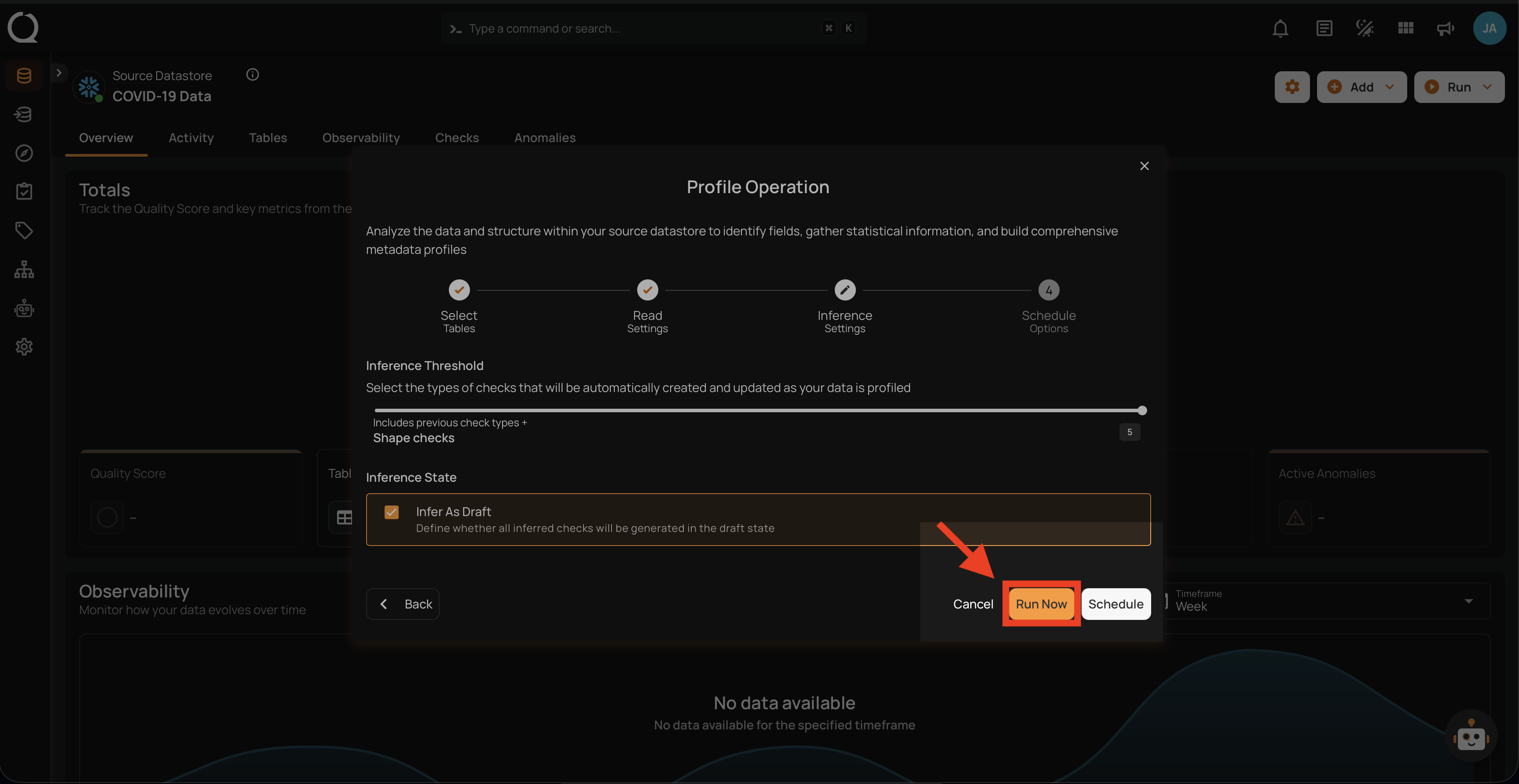
Task: Switch to the Anomalies tab
Action: click(545, 137)
